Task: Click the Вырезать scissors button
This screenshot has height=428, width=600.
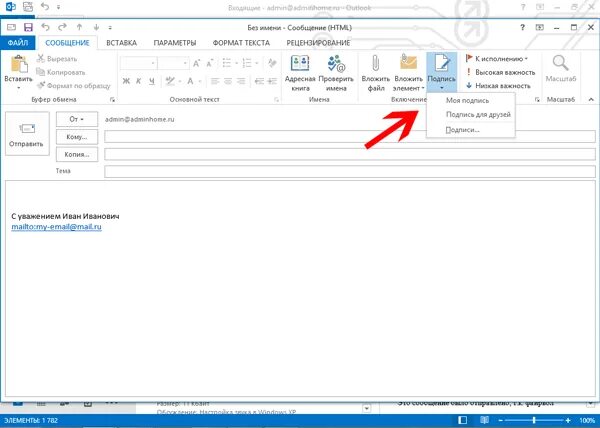Action: coord(57,59)
